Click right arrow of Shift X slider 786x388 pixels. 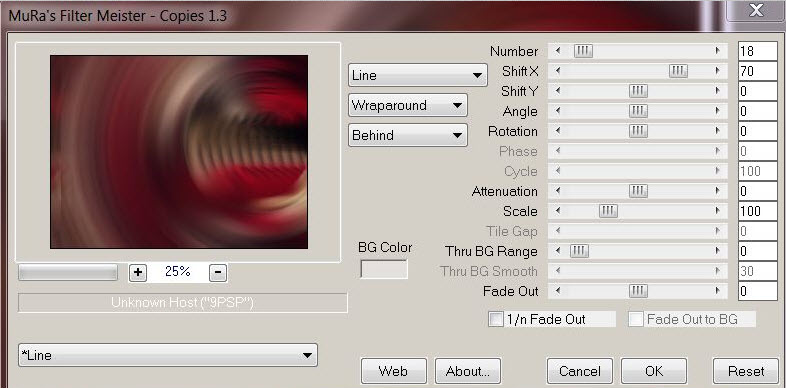(718, 71)
